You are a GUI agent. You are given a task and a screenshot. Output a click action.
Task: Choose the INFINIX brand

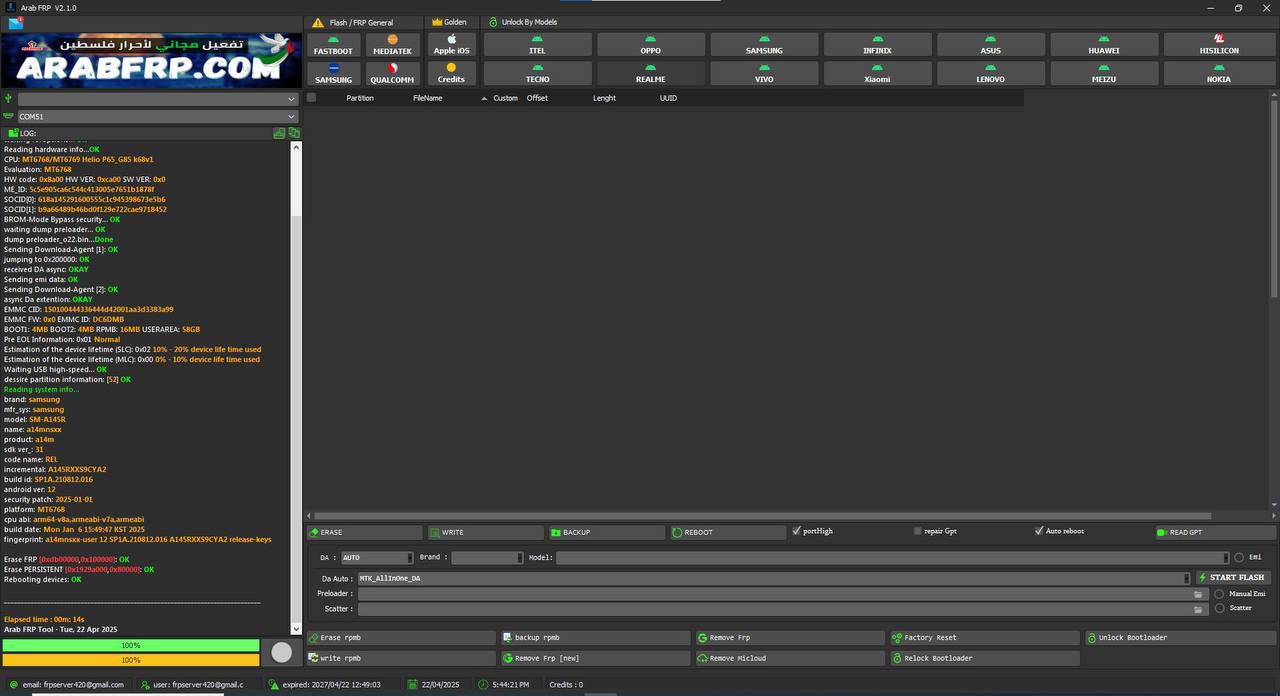tap(877, 45)
